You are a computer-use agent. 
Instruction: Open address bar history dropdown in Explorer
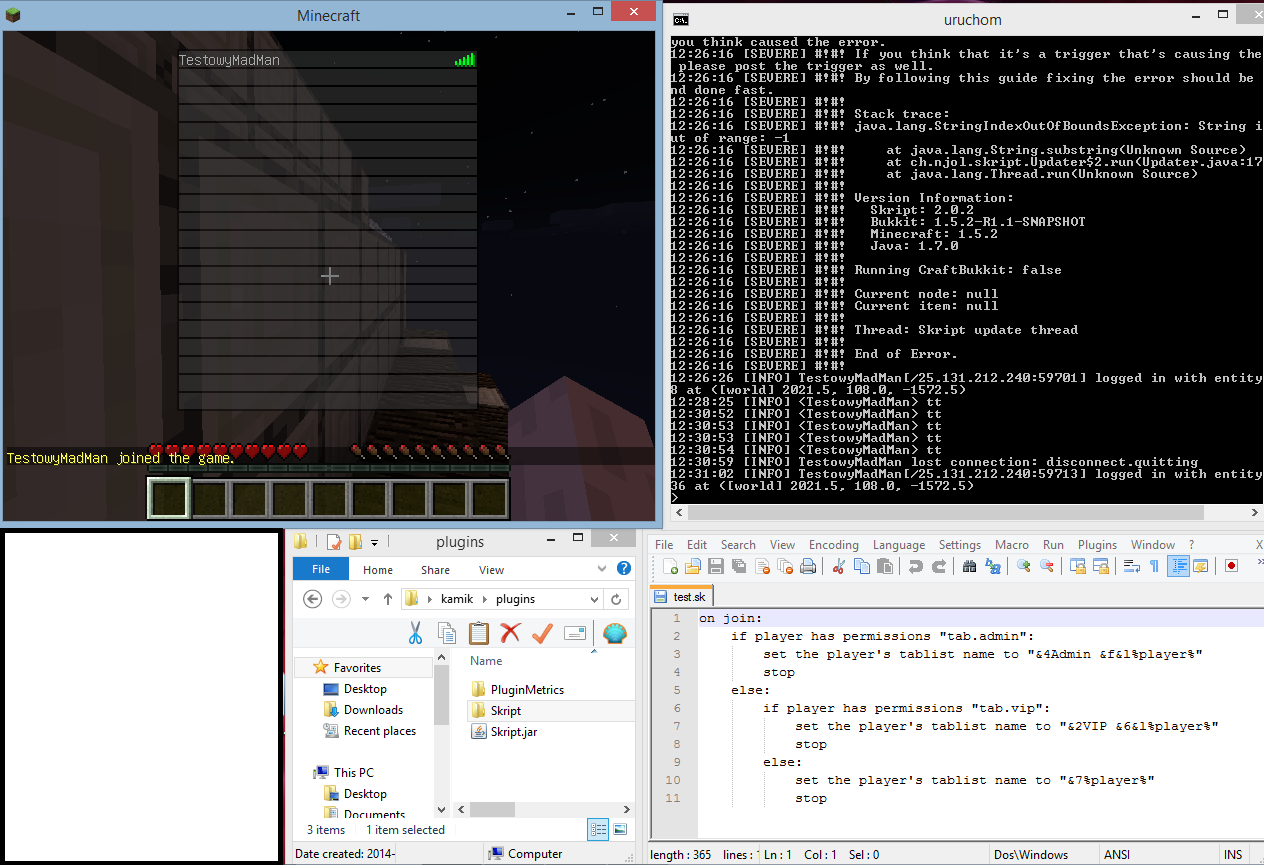593,600
